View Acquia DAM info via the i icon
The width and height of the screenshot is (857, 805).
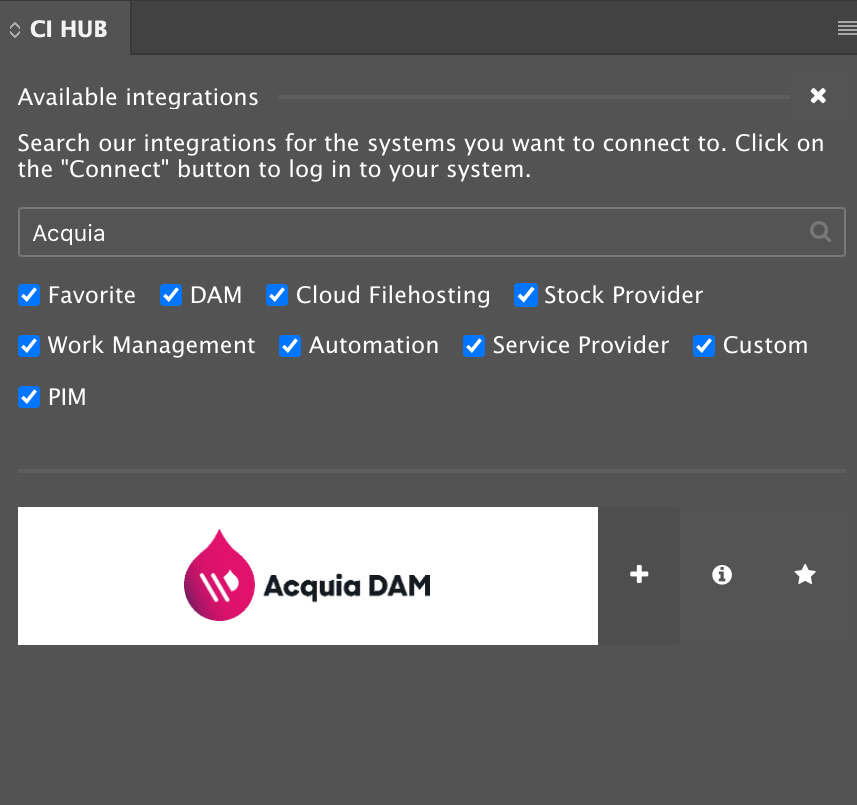(722, 575)
